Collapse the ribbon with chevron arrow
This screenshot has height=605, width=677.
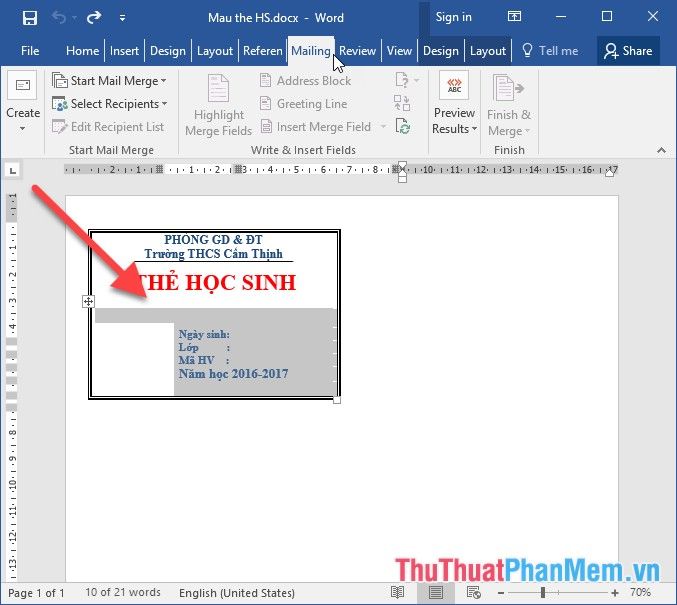point(661,150)
